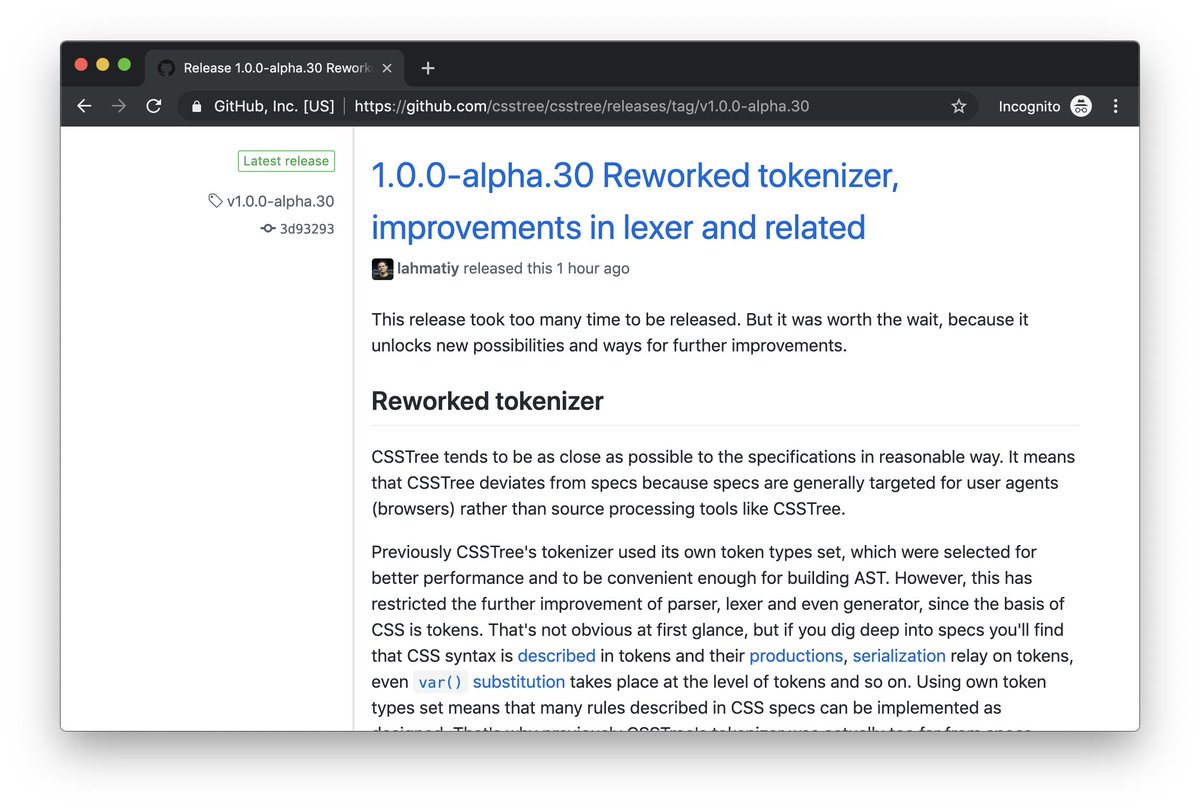
Task: Click the browser forward arrow
Action: [119, 106]
